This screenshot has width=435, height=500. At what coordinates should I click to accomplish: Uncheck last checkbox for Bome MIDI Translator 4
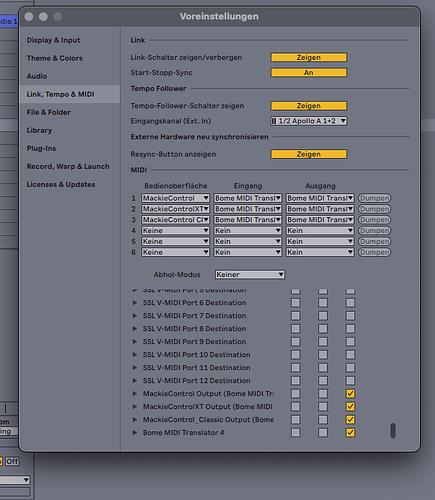350,432
